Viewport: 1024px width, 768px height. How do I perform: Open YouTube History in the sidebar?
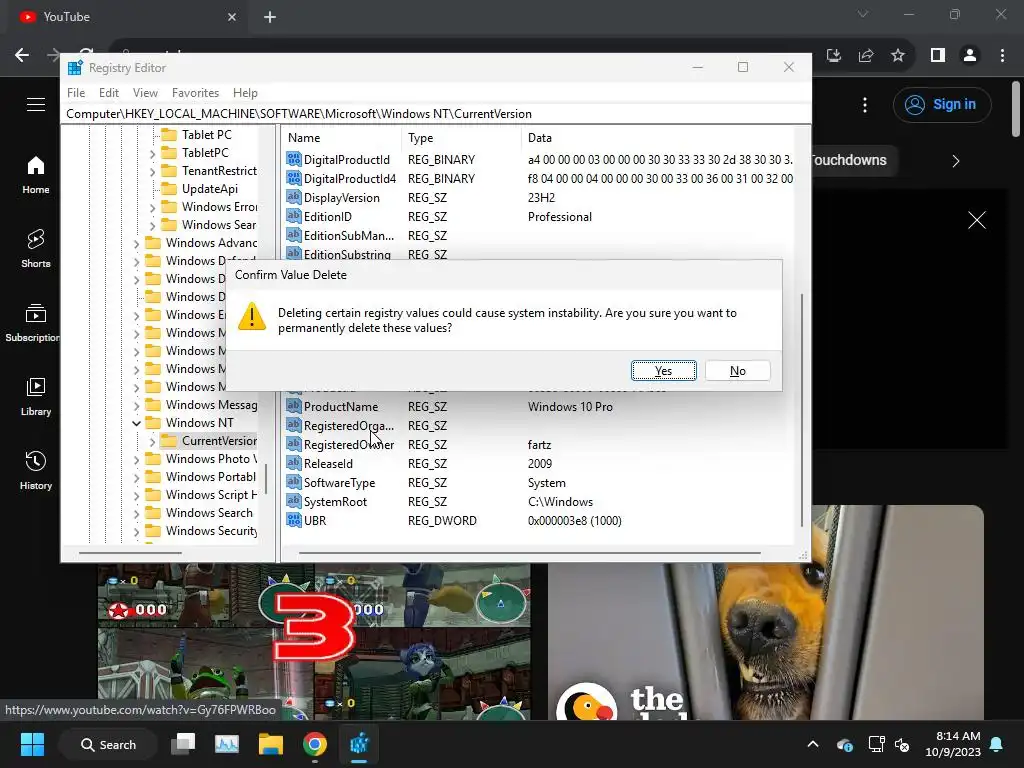click(x=36, y=470)
